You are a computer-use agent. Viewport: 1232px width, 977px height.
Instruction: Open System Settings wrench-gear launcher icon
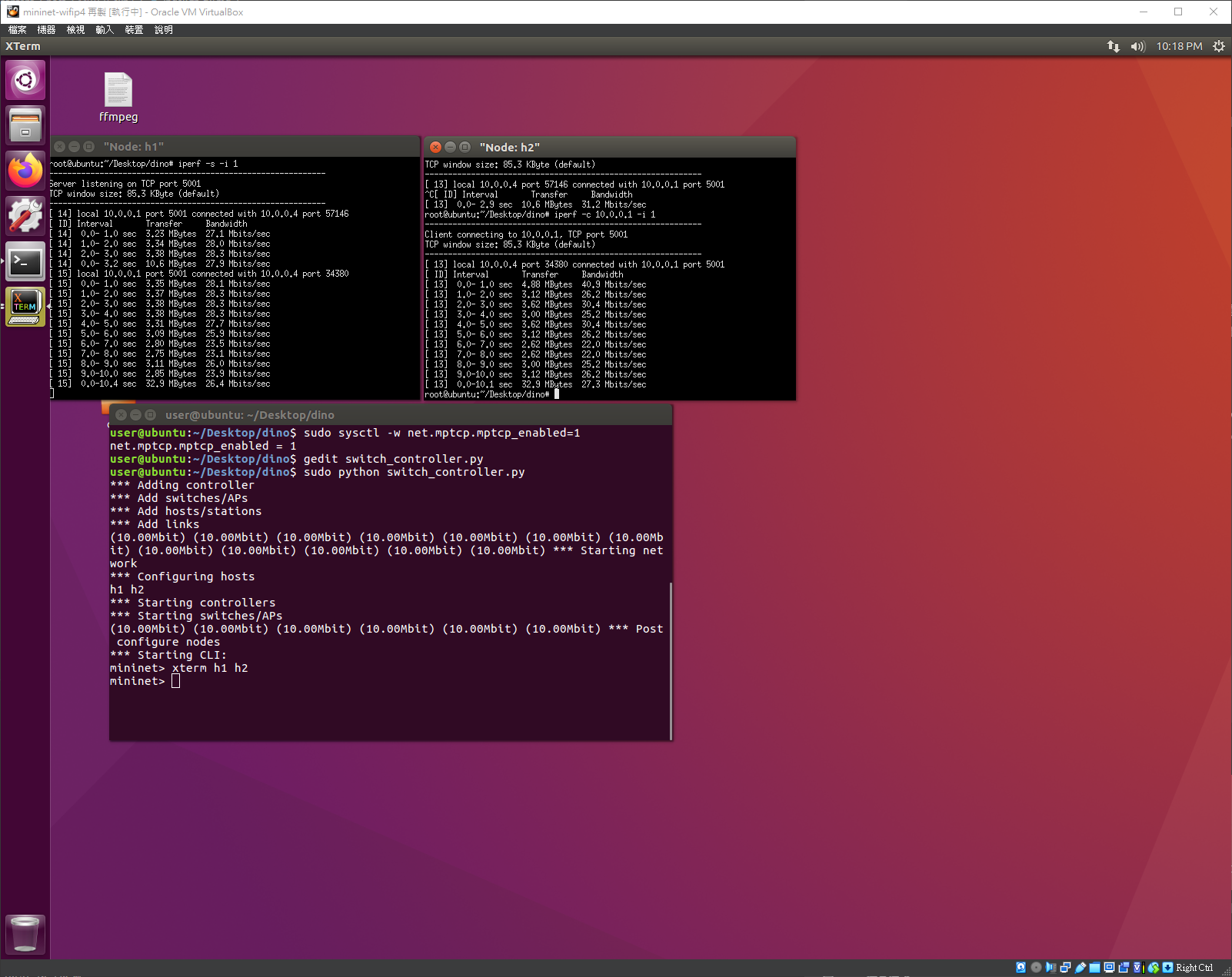tap(25, 216)
